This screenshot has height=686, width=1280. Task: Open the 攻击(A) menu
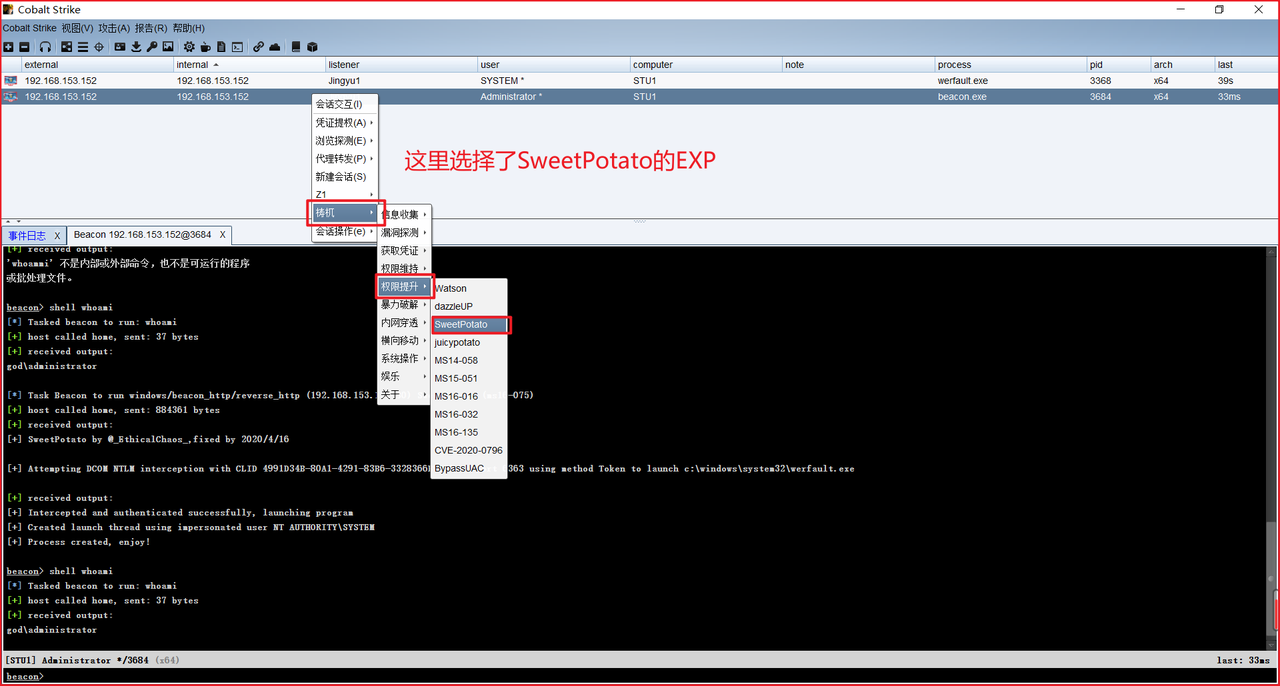click(x=114, y=28)
